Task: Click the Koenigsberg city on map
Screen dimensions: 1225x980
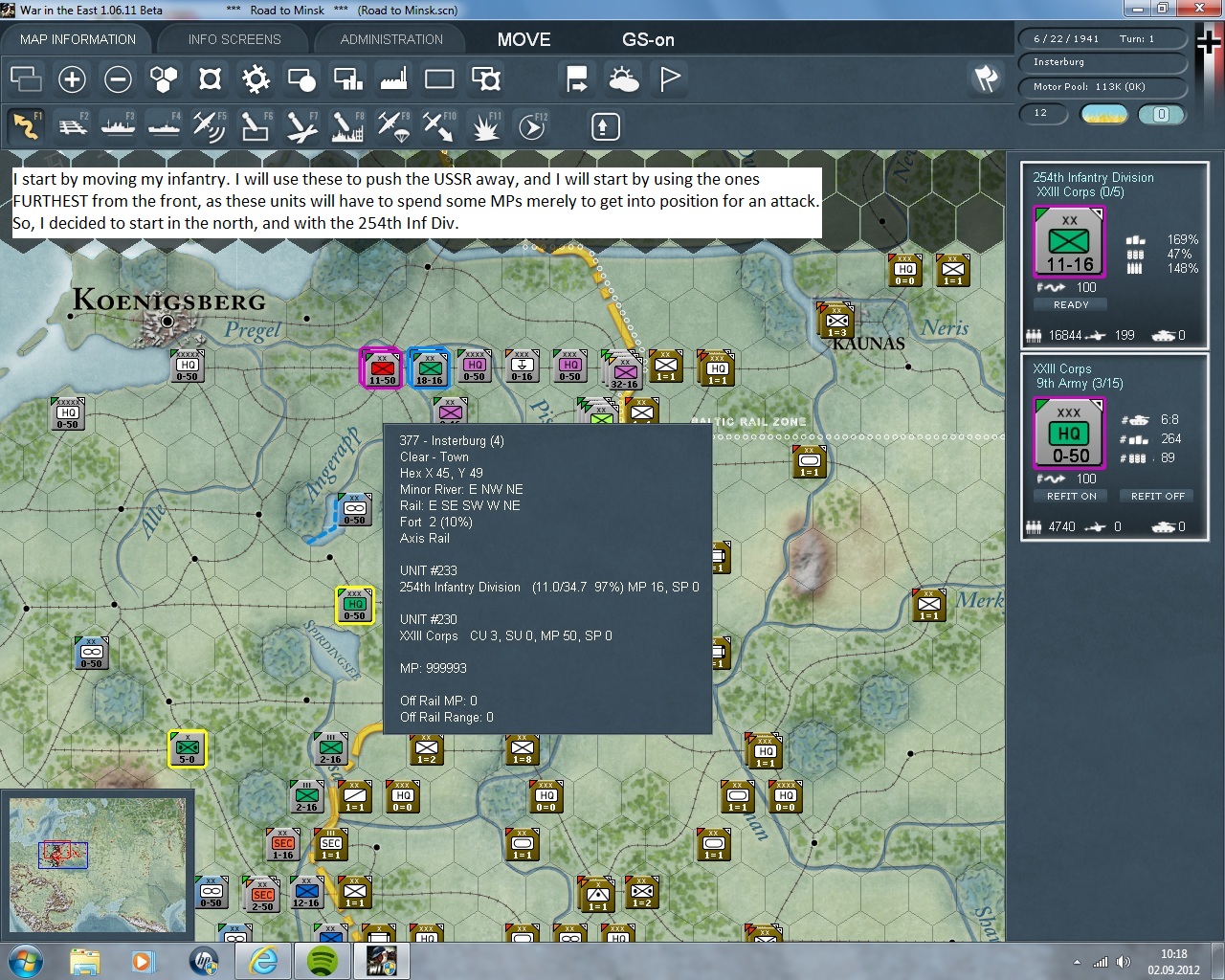Action: [168, 320]
